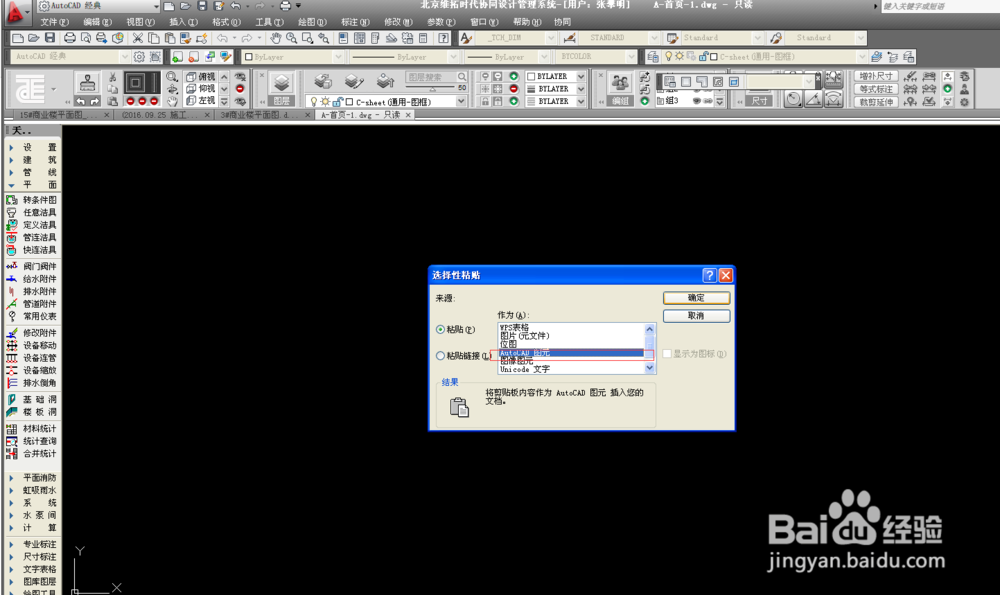Select the Pan hand tool in standard toolbar
The width and height of the screenshot is (1000, 595).
276,38
